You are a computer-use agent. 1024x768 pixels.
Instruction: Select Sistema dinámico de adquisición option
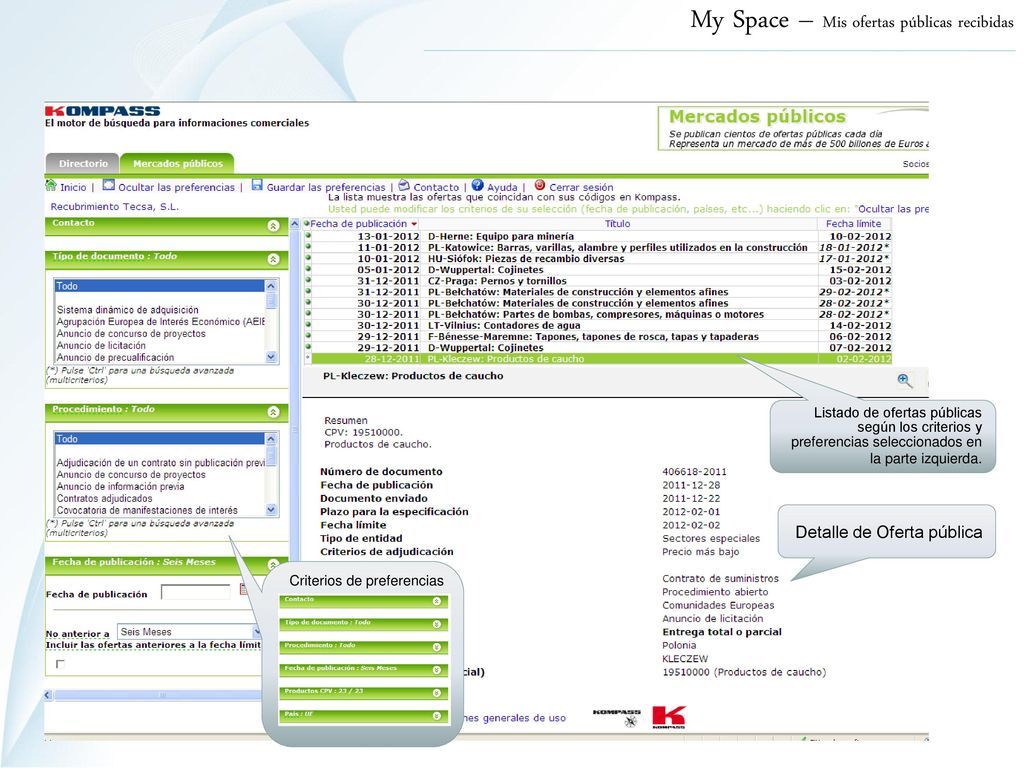pos(127,310)
